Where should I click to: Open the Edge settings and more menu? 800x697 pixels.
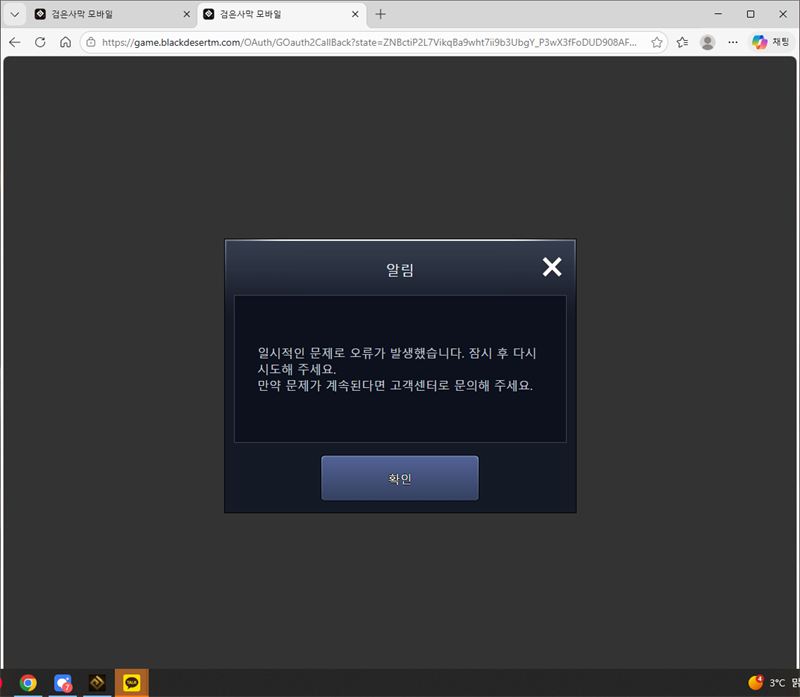click(733, 42)
